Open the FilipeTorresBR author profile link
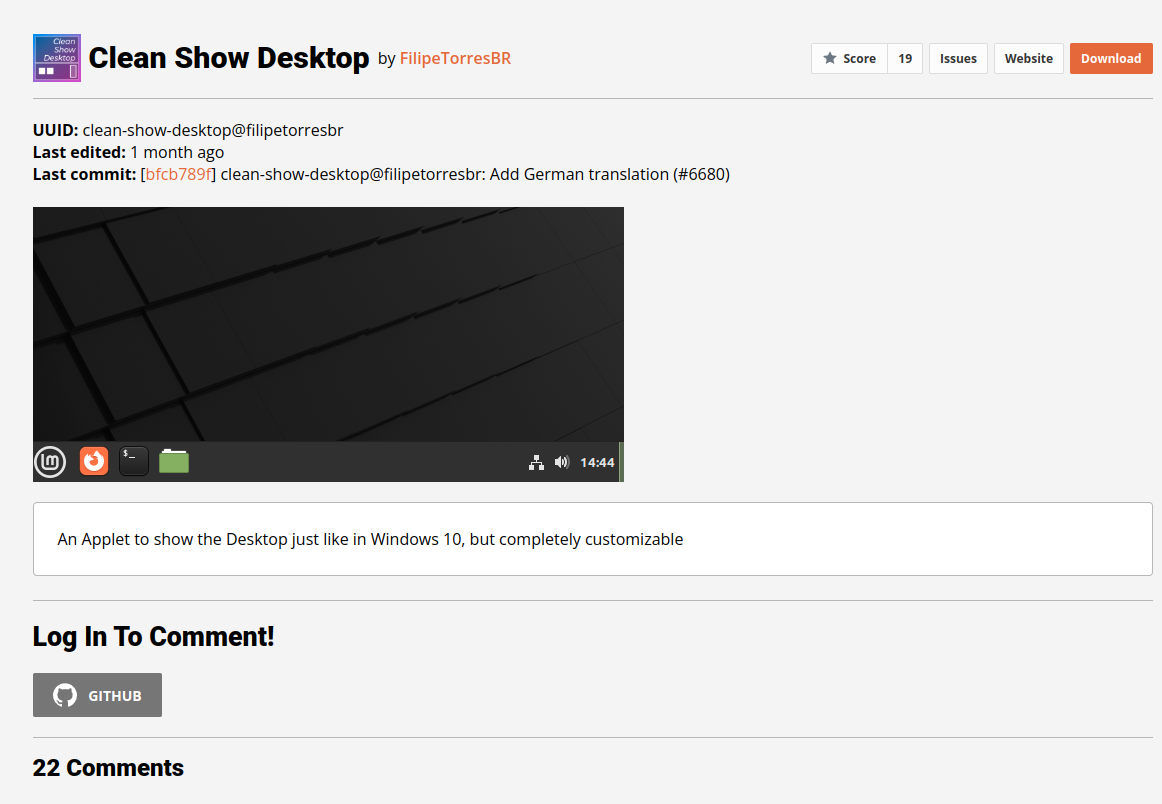Screen dimensions: 1162x804 (x=455, y=59)
